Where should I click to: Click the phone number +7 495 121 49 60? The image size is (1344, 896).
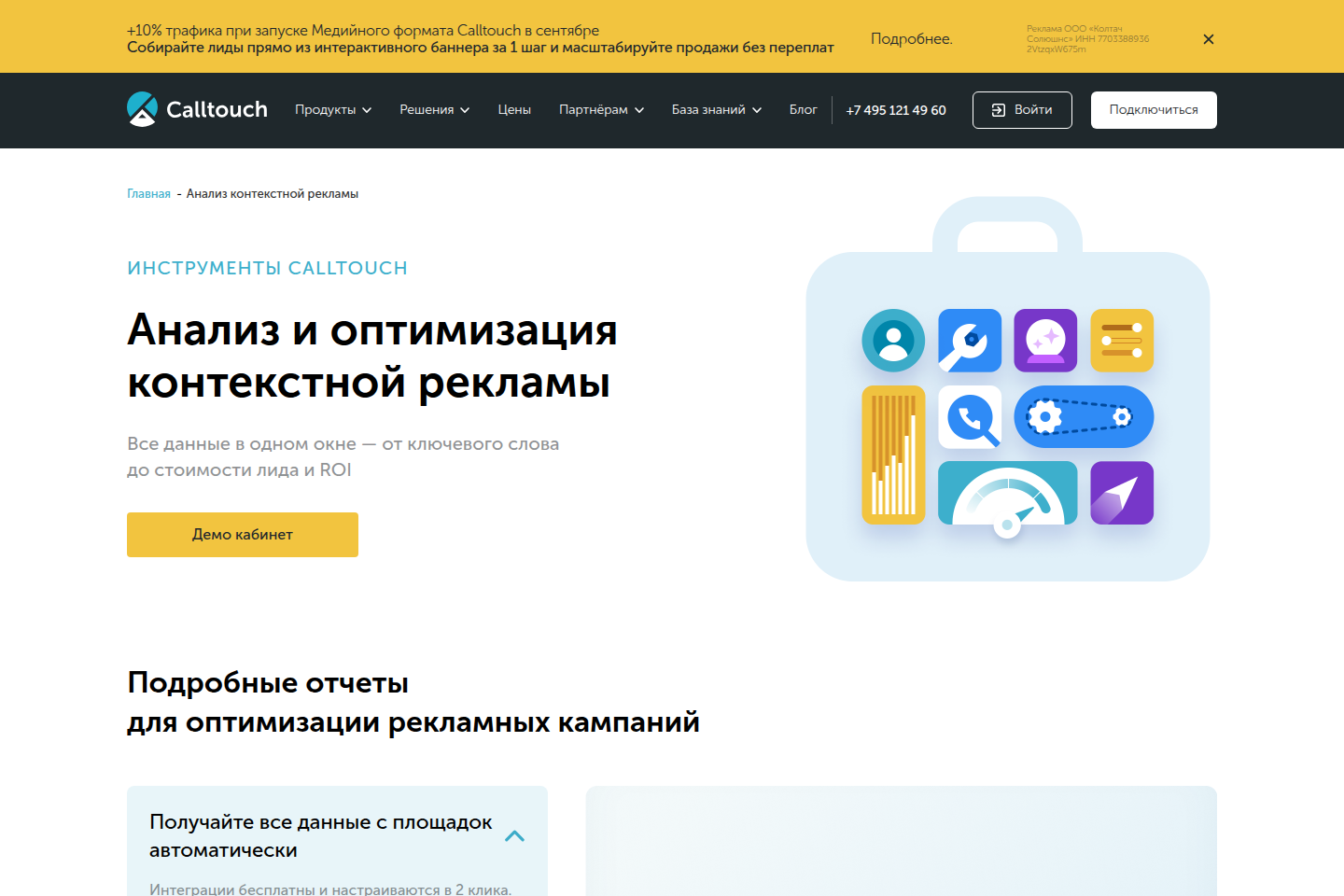click(896, 110)
